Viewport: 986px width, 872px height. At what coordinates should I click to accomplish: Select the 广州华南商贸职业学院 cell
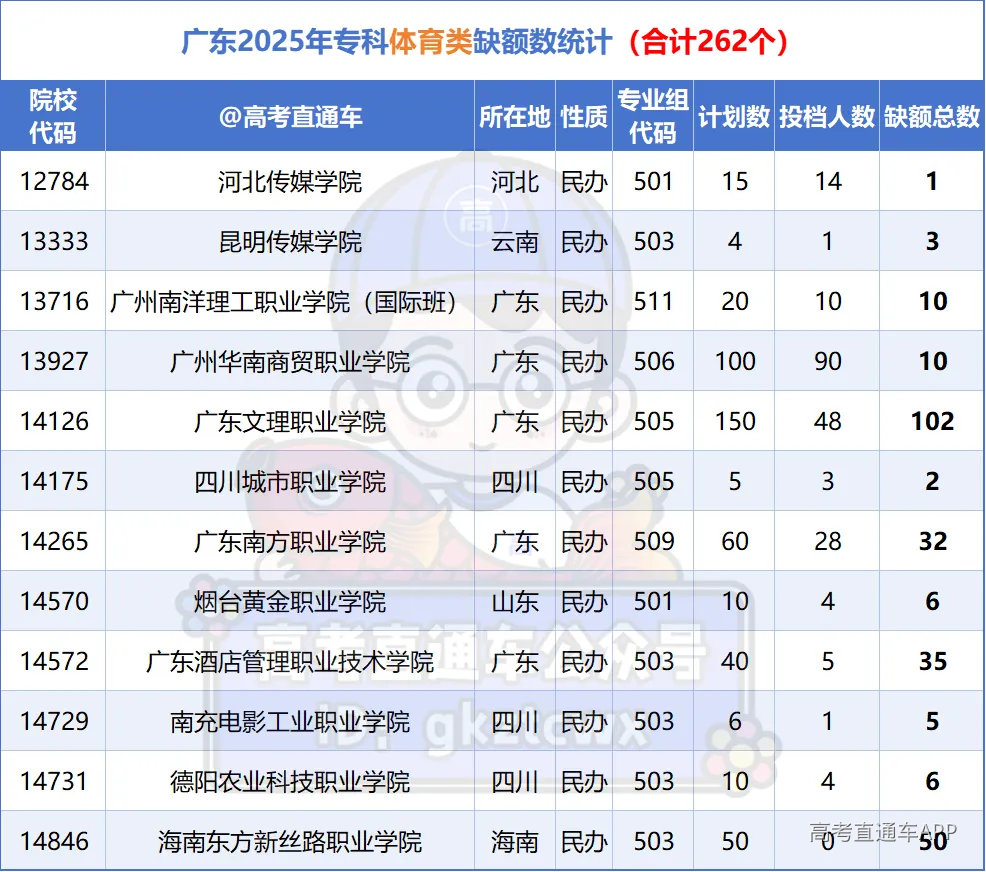(x=290, y=362)
